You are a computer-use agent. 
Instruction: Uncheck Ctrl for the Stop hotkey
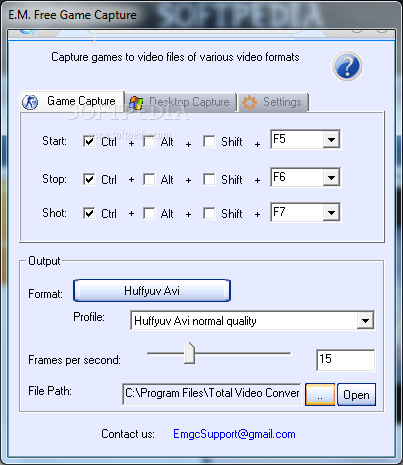click(x=89, y=179)
